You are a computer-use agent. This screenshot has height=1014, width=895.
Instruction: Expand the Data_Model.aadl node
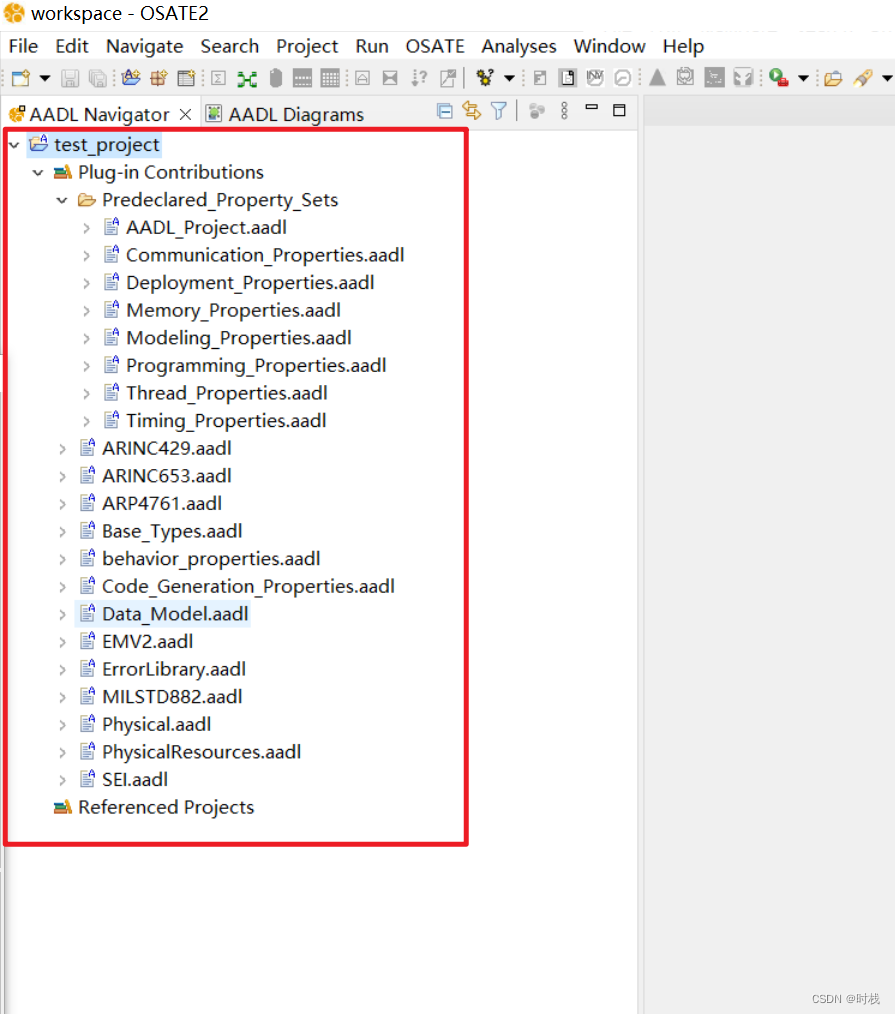click(62, 614)
